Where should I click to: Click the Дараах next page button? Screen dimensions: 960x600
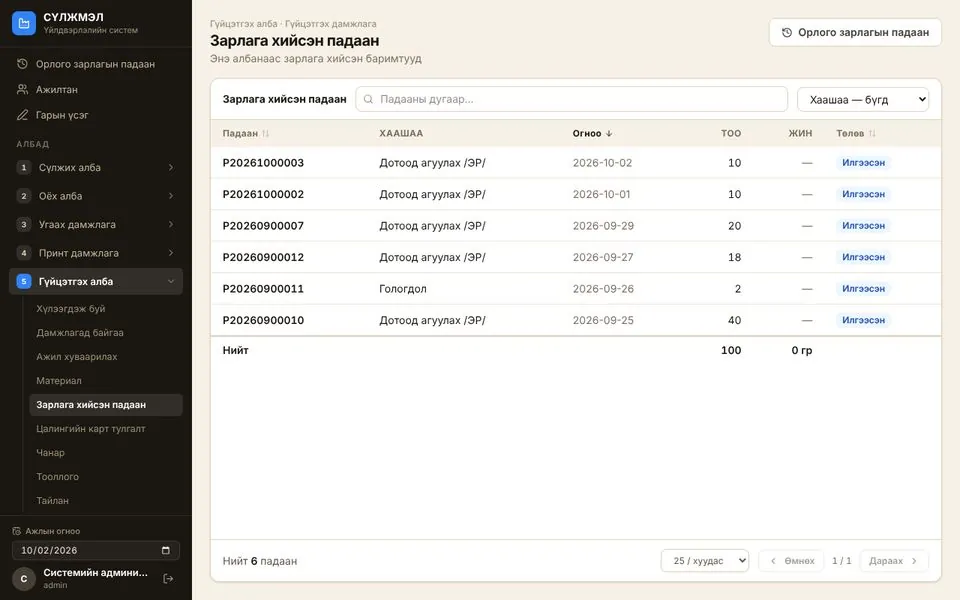894,561
